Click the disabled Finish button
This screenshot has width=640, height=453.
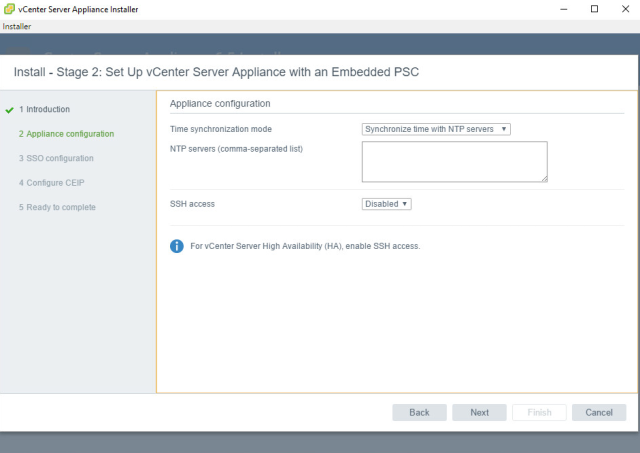click(539, 413)
